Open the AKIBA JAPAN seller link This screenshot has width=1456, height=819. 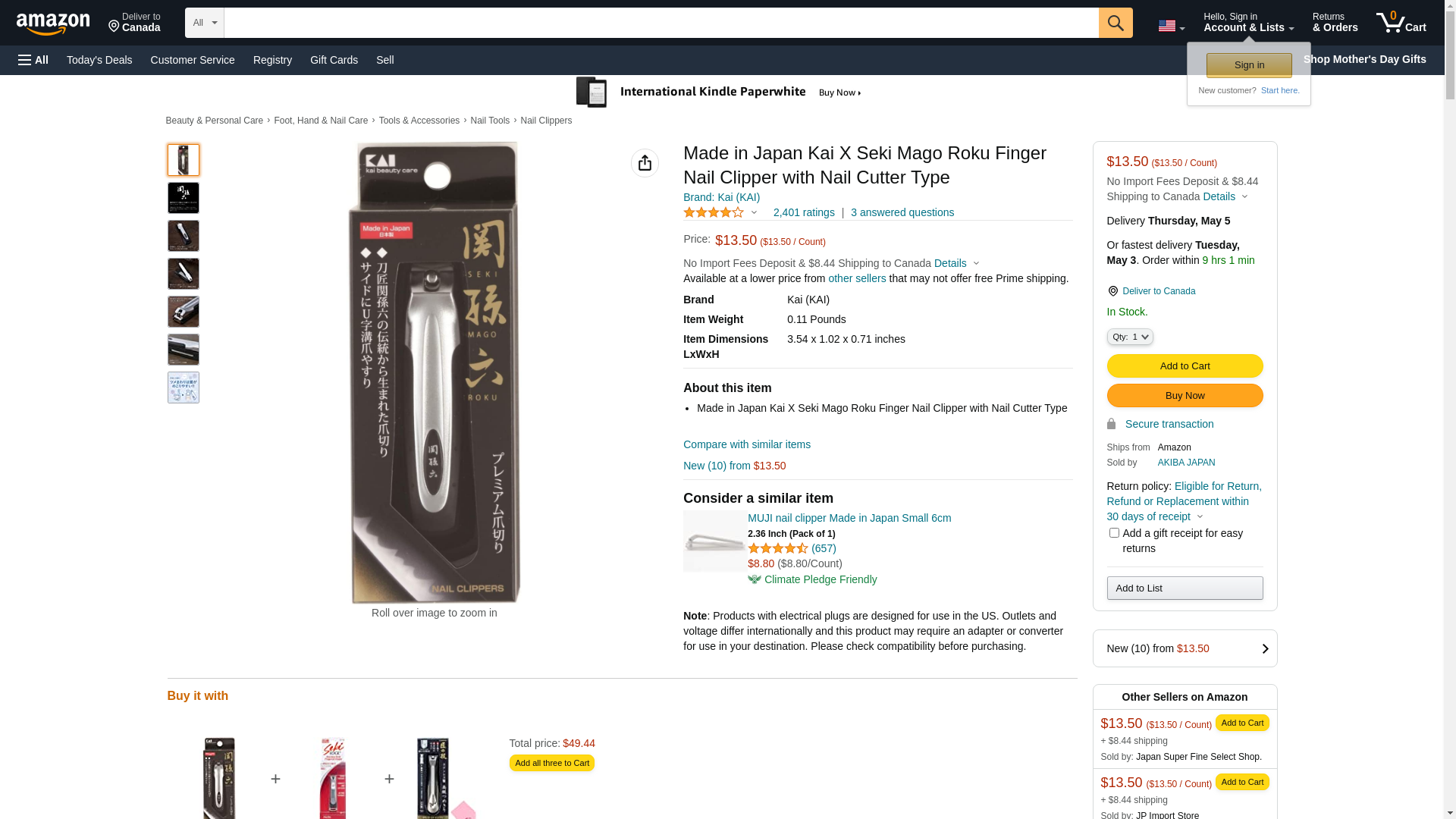click(x=1186, y=463)
